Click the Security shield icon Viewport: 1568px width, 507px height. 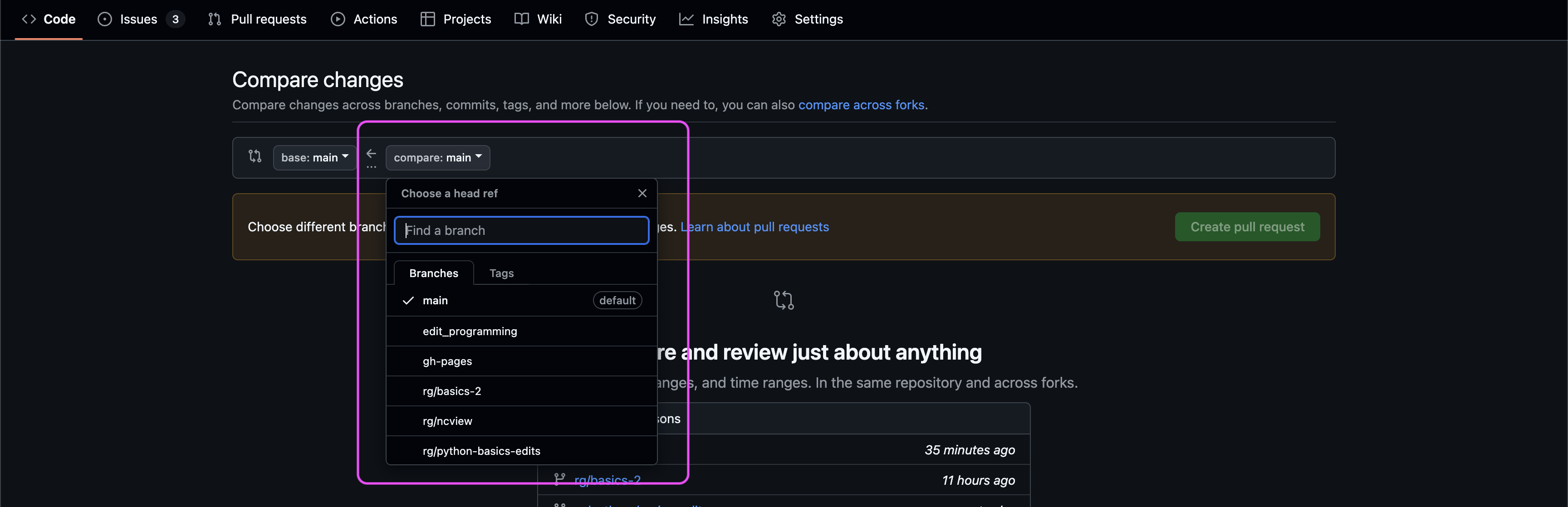591,19
